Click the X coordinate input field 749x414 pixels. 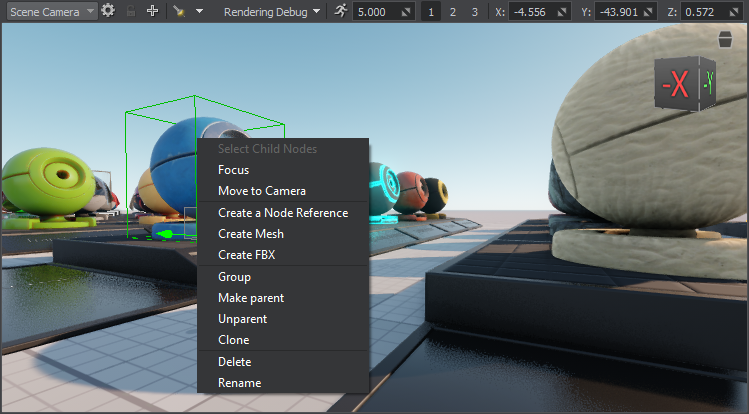(x=541, y=11)
